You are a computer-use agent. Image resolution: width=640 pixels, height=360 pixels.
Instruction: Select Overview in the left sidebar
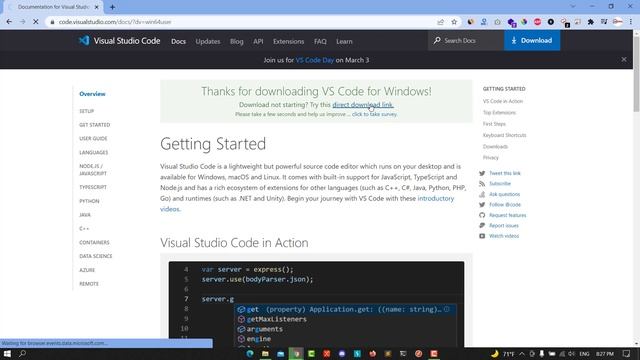[92, 94]
